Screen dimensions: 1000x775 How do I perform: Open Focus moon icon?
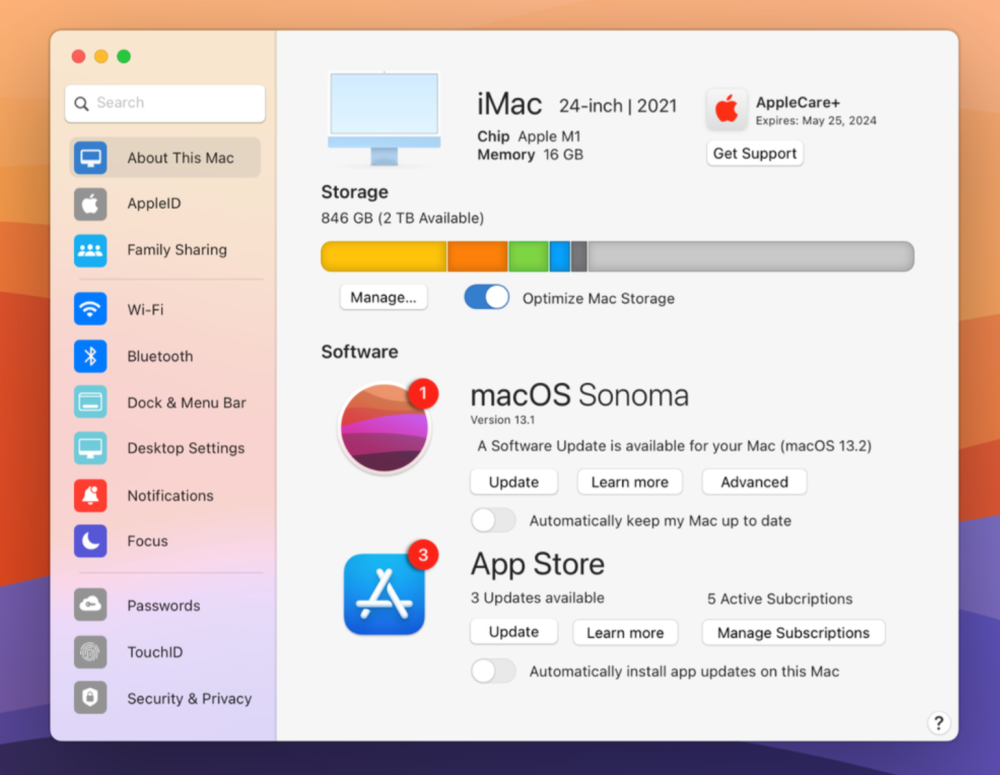[x=90, y=541]
